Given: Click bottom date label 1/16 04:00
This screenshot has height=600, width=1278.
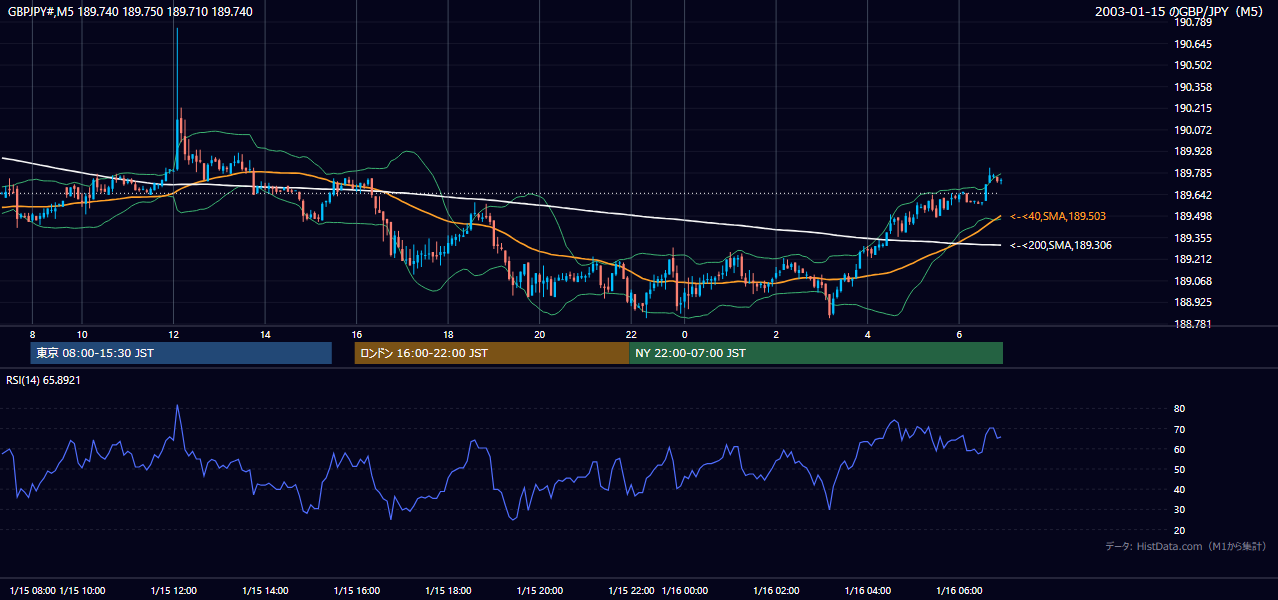Looking at the screenshot, I should pos(868,590).
